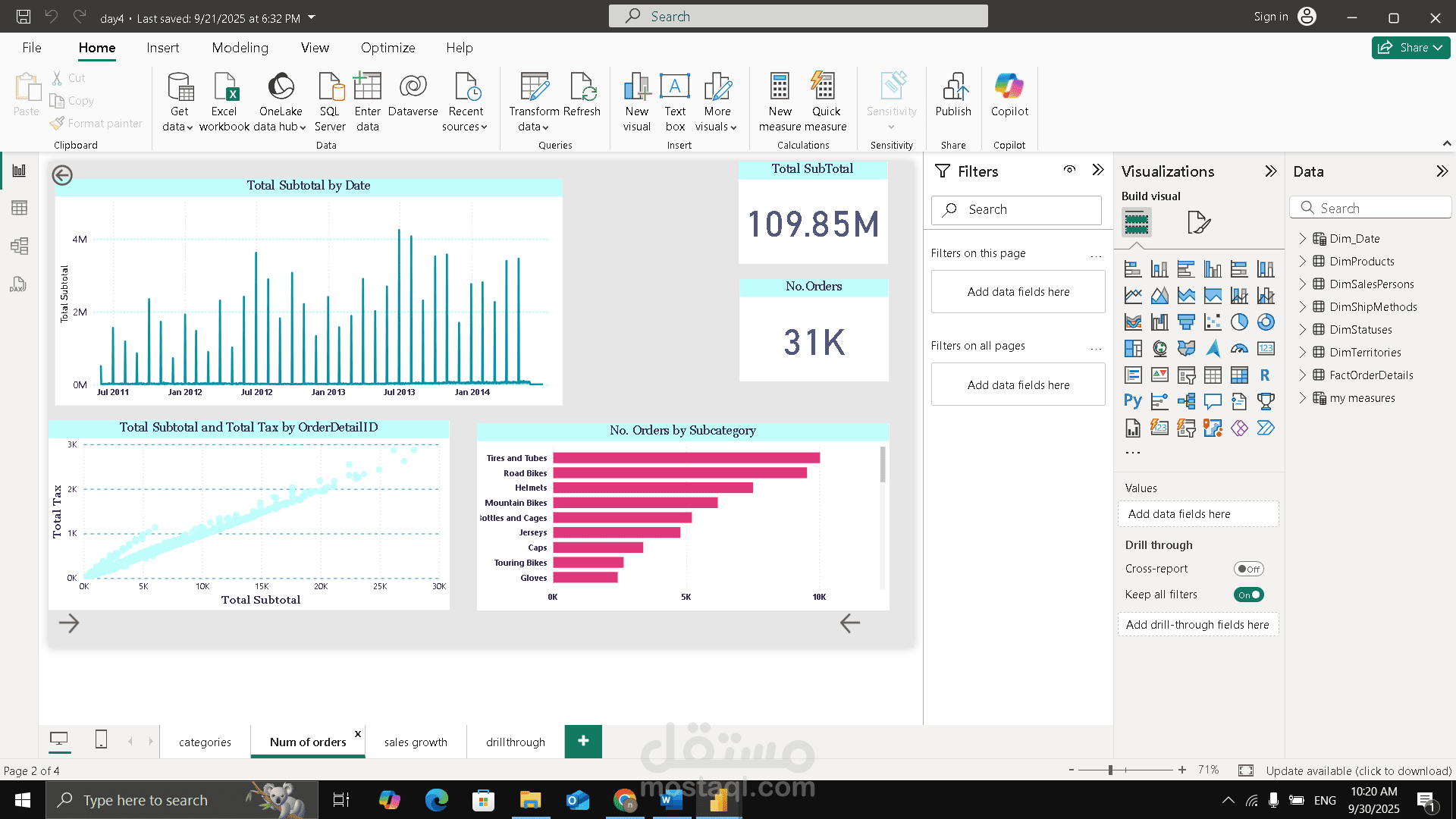Open the Model view sidebar icon
The height and width of the screenshot is (819, 1456).
tap(19, 246)
